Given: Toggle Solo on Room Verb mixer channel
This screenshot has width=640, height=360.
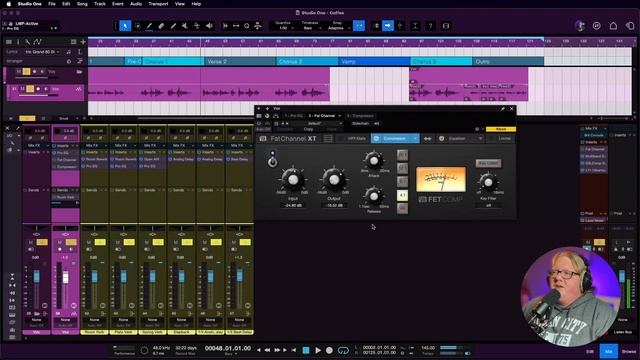Looking at the screenshot, I should [x=100, y=242].
